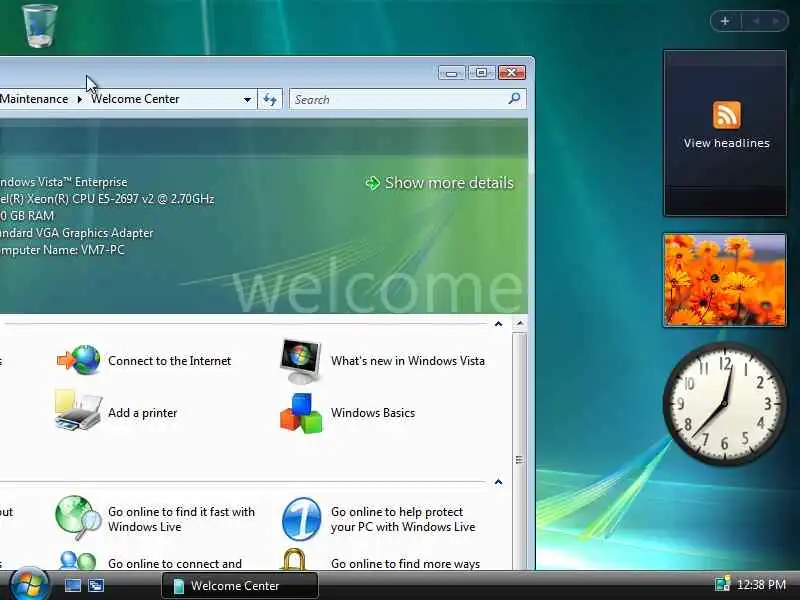This screenshot has width=800, height=600.
Task: Open the Start menu orb
Action: (29, 585)
